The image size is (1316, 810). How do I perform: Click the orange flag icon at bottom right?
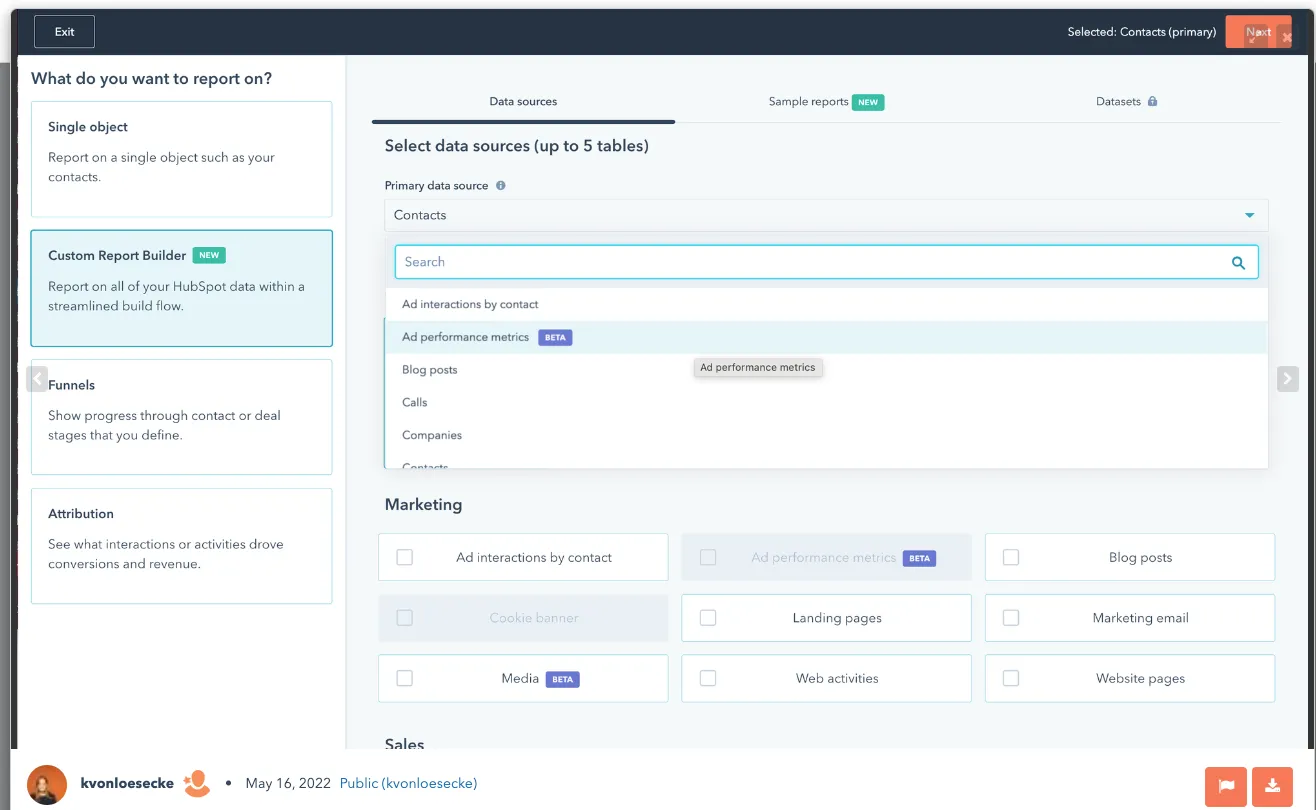(x=1226, y=787)
